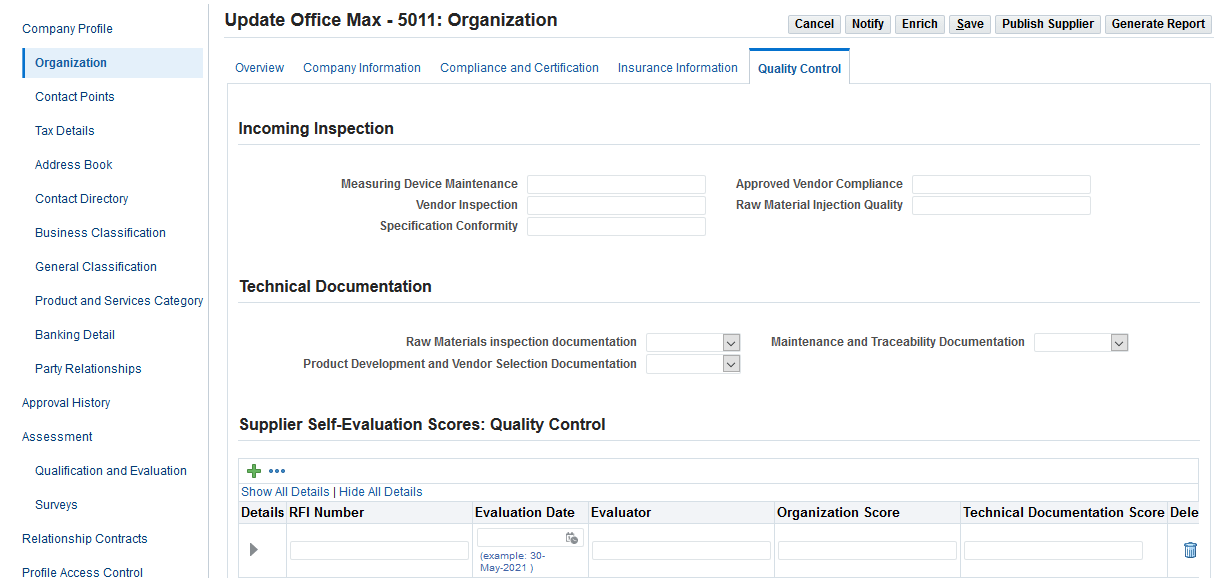Viewport: 1219px width, 578px height.
Task: Click the Raw Material Injection Quality field
Action: (x=1001, y=205)
